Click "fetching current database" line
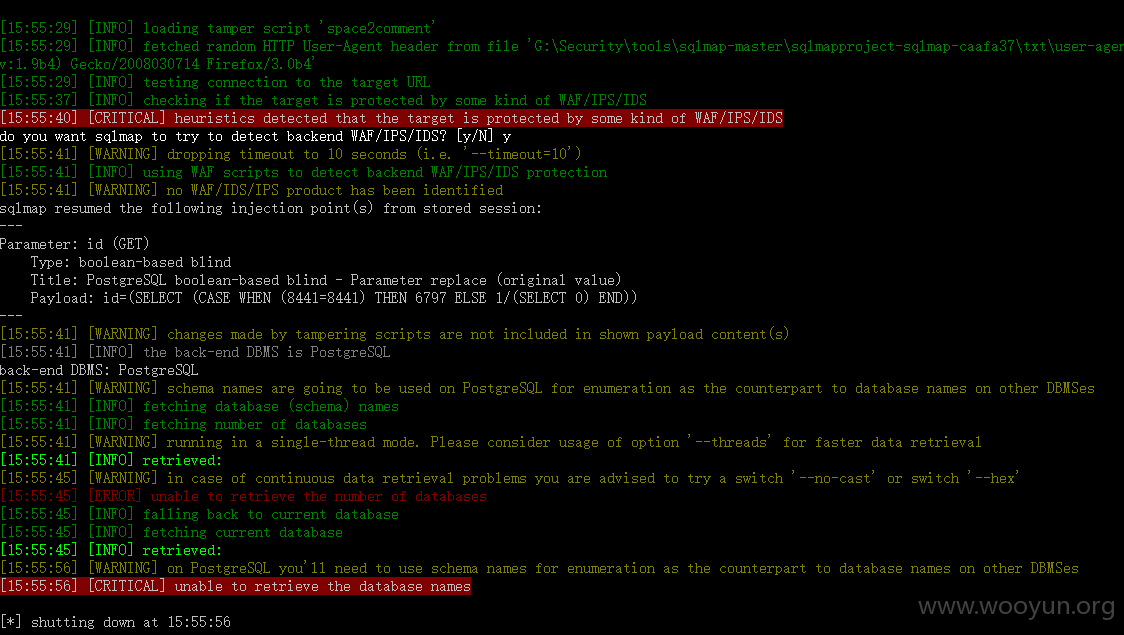The height and width of the screenshot is (635, 1124). pos(171,532)
